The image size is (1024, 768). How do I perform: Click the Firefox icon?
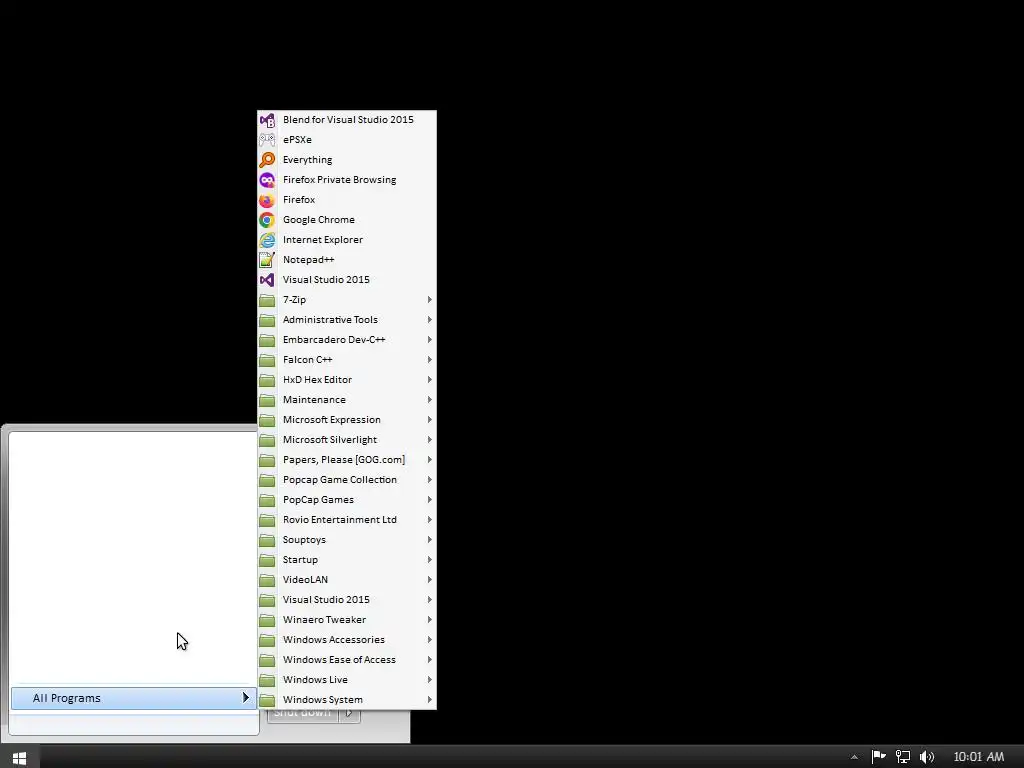267,200
